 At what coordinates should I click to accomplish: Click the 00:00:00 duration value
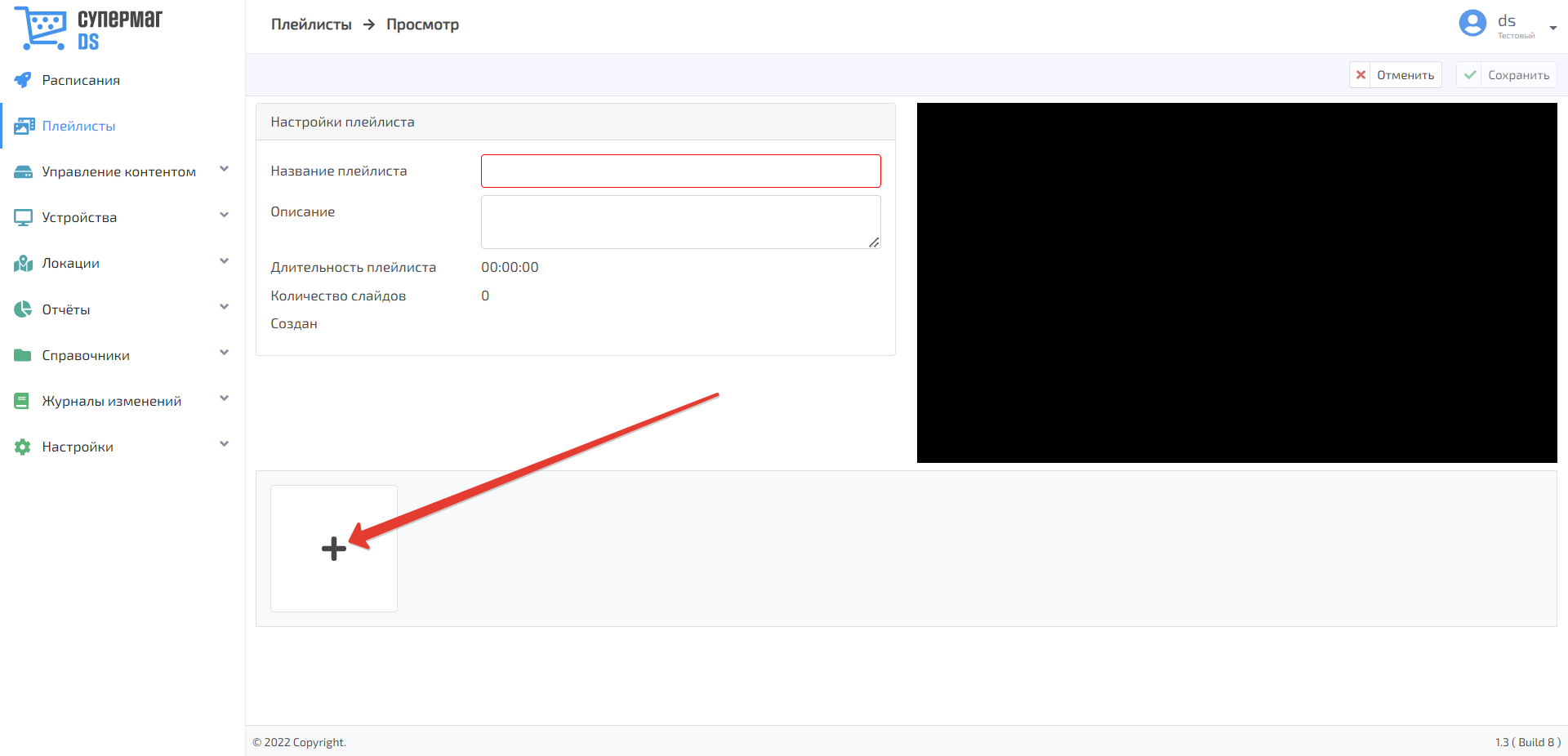(x=510, y=267)
